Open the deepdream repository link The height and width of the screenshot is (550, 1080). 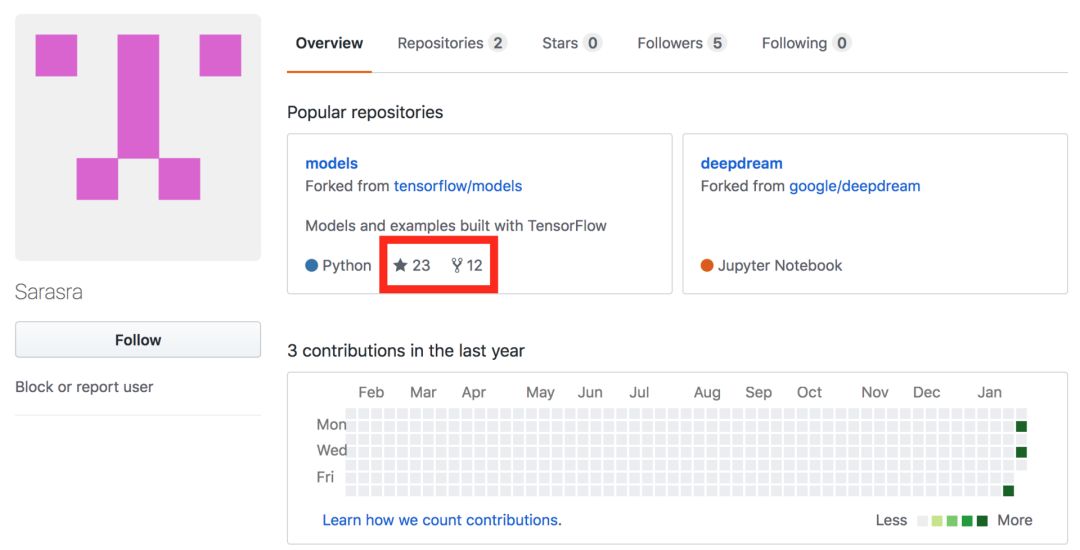click(x=741, y=163)
